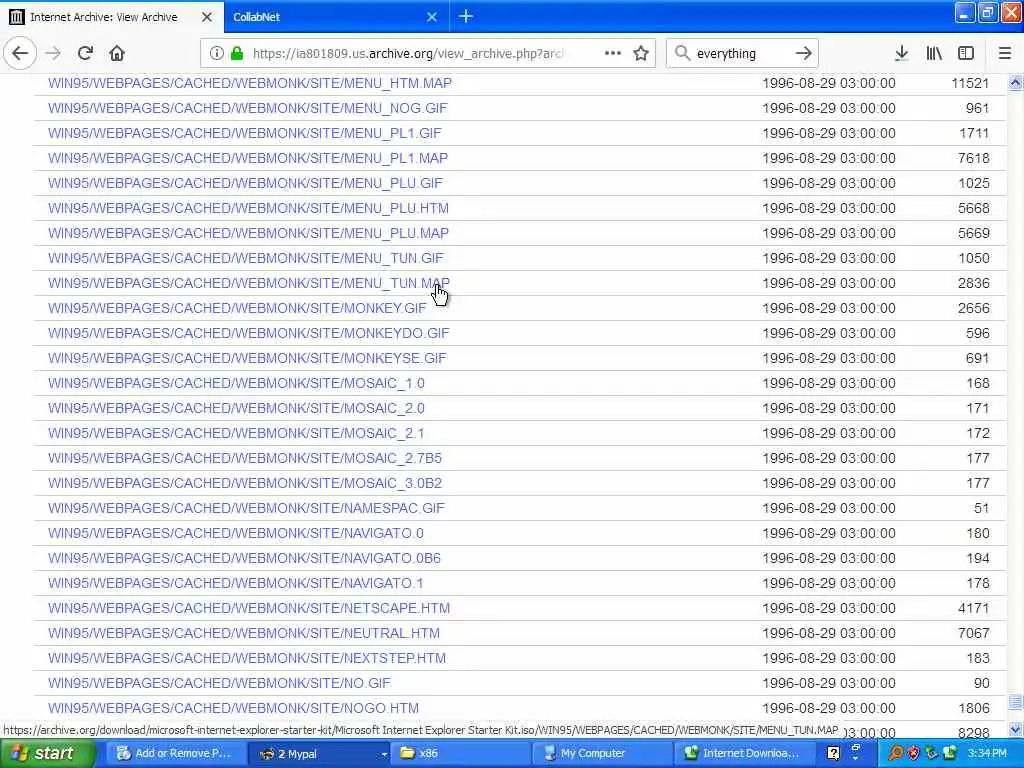Screen dimensions: 1024x768
Task: Open the MENU_PL1.MAP file link
Action: (x=248, y=158)
